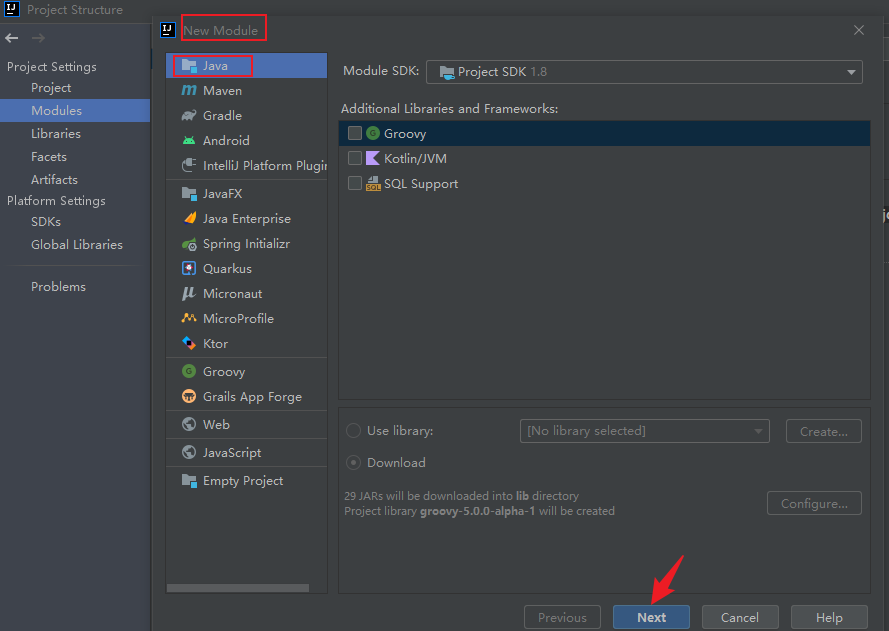The image size is (889, 631).
Task: Enable the Kotlin/JVM checkbox
Action: coord(355,158)
